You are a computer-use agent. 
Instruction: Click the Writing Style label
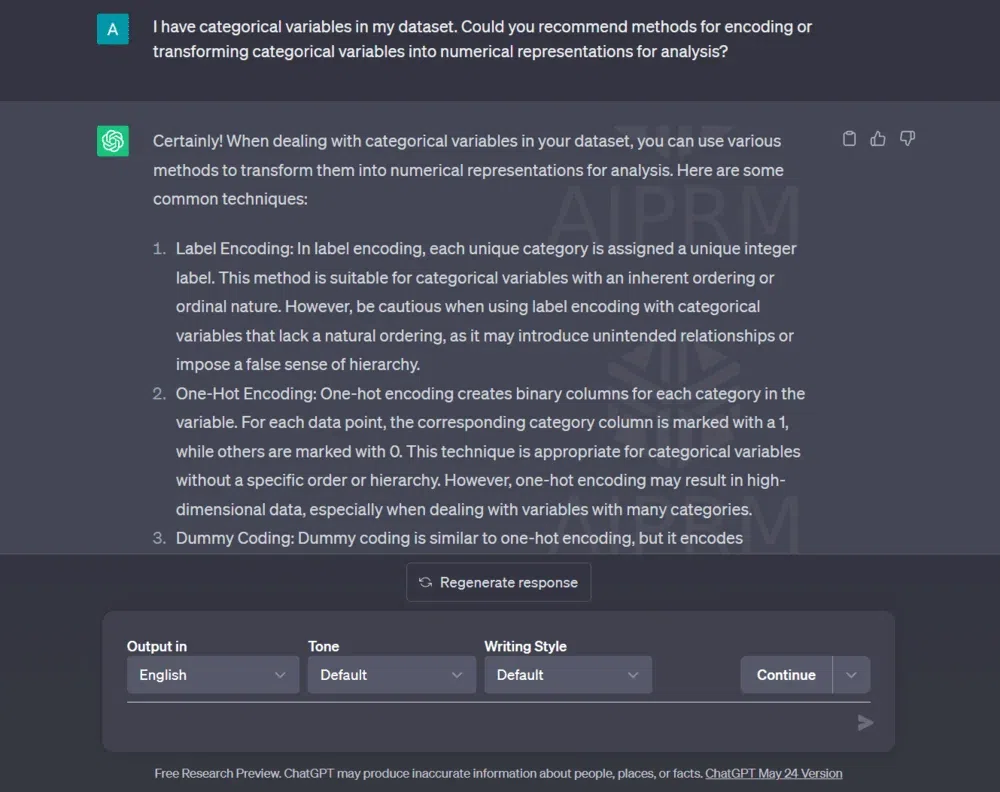point(525,646)
